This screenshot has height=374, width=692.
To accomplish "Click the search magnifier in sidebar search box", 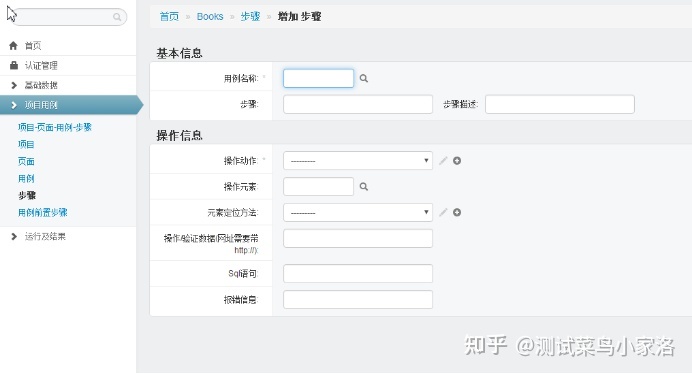I will (x=117, y=17).
